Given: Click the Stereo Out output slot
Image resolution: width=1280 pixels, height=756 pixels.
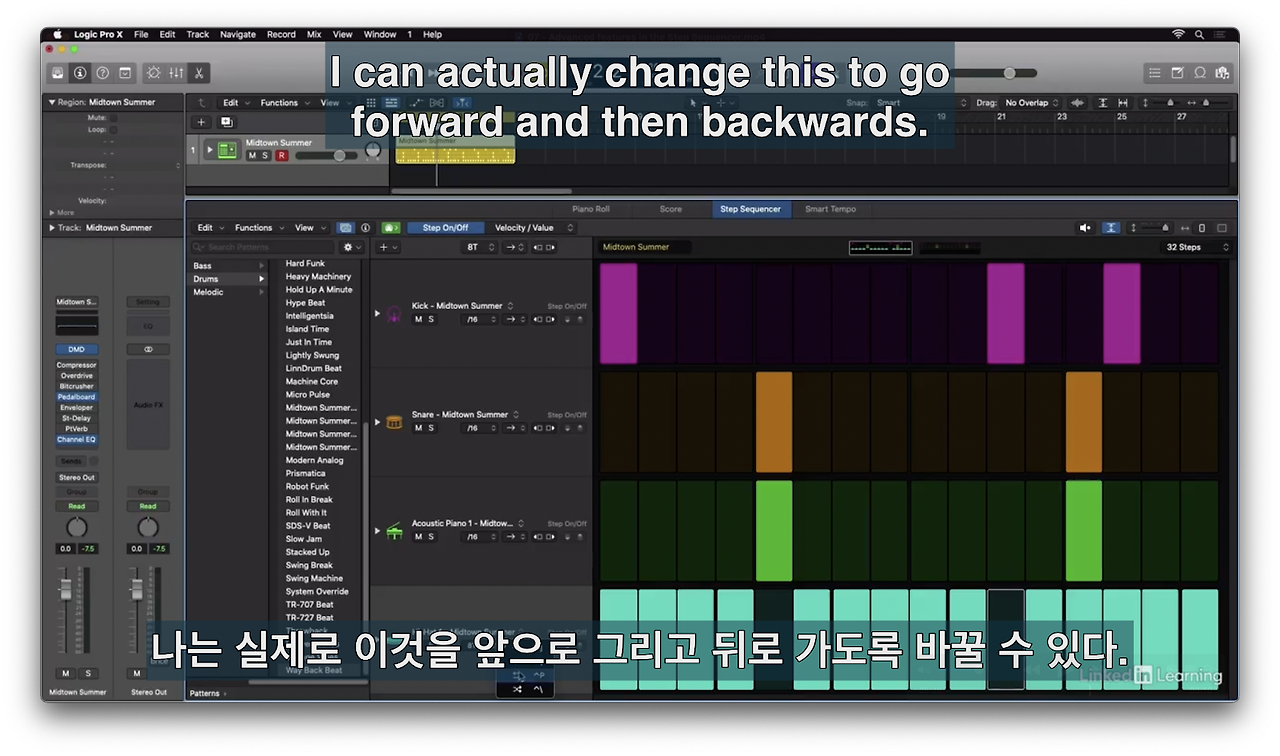Looking at the screenshot, I should pyautogui.click(x=77, y=477).
